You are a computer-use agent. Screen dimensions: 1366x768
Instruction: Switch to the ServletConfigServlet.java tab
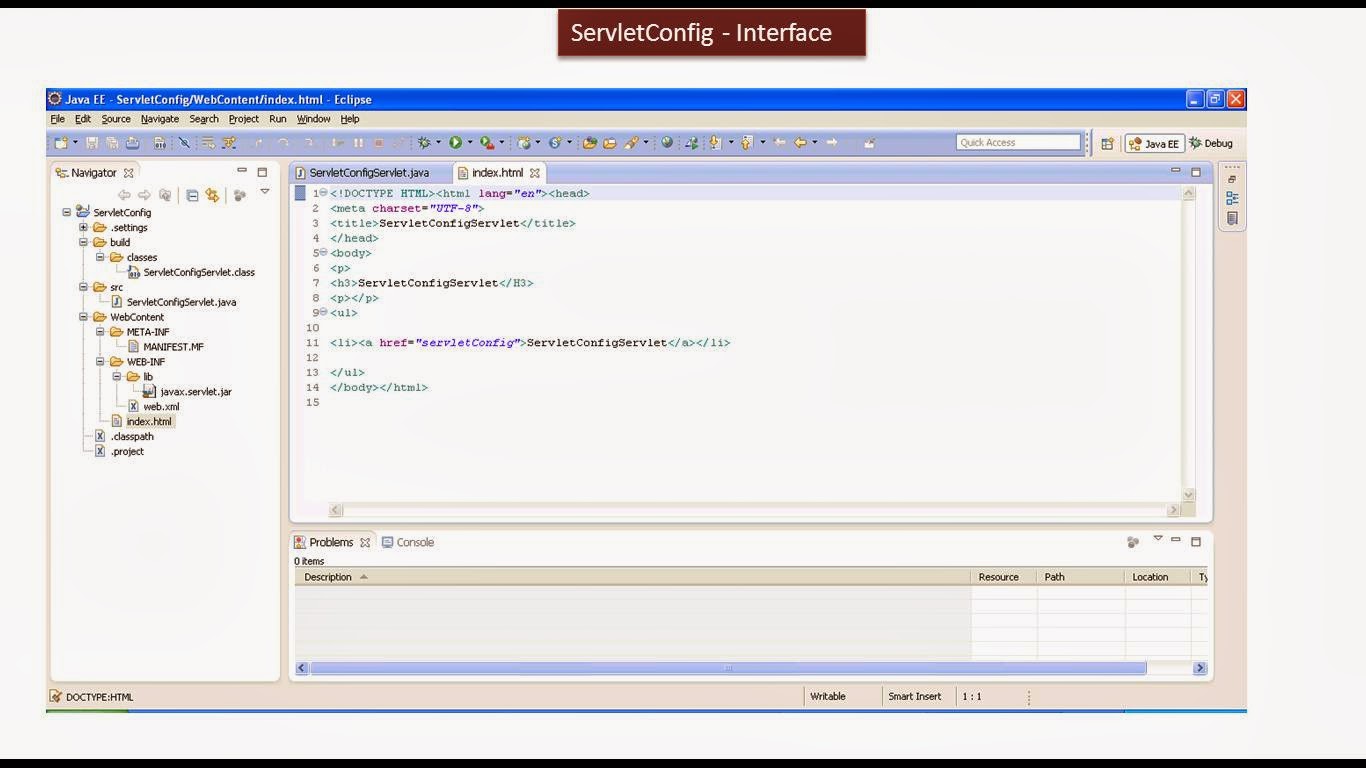[367, 172]
